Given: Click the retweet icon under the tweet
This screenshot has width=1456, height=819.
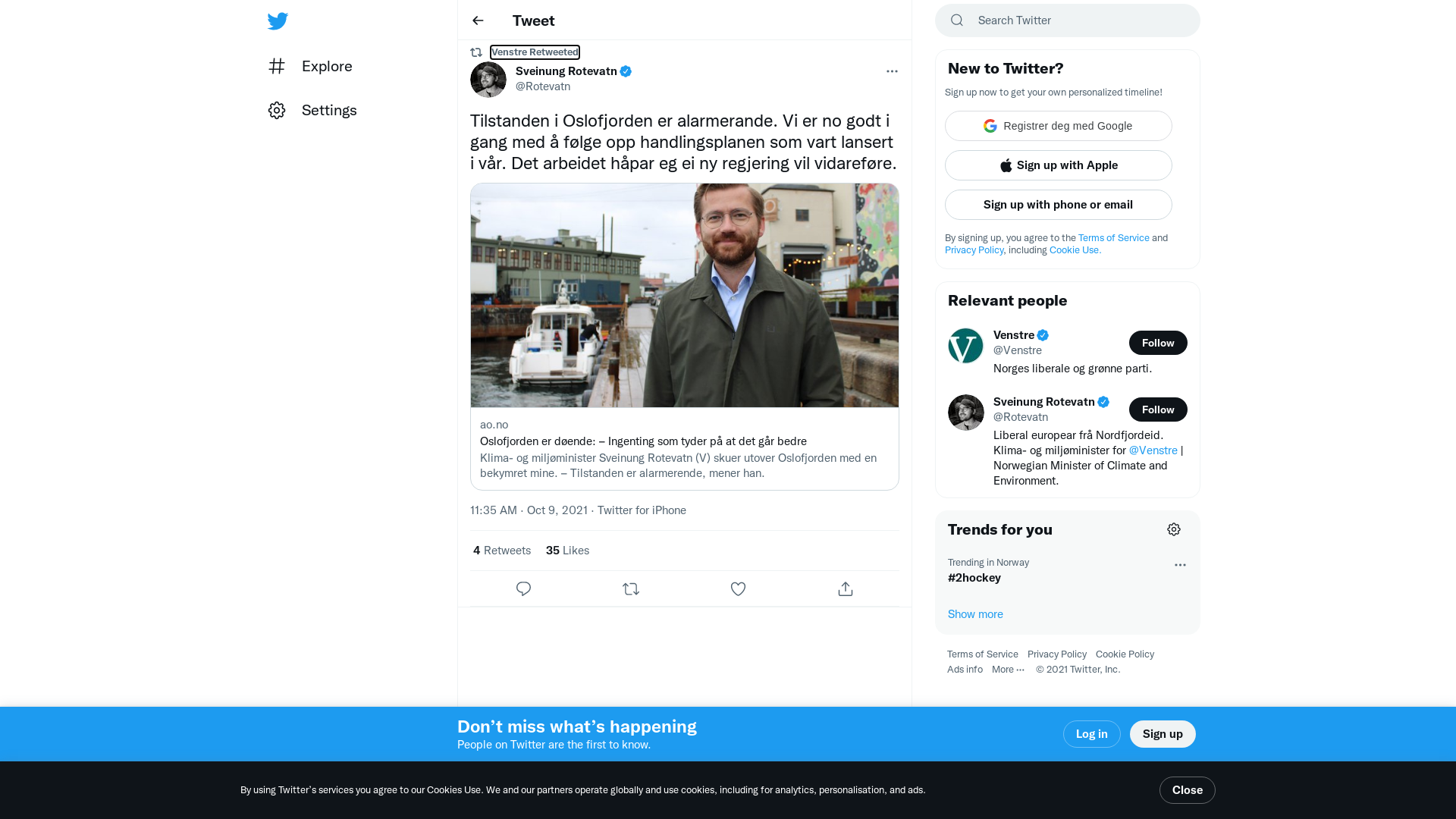Looking at the screenshot, I should pos(631,589).
